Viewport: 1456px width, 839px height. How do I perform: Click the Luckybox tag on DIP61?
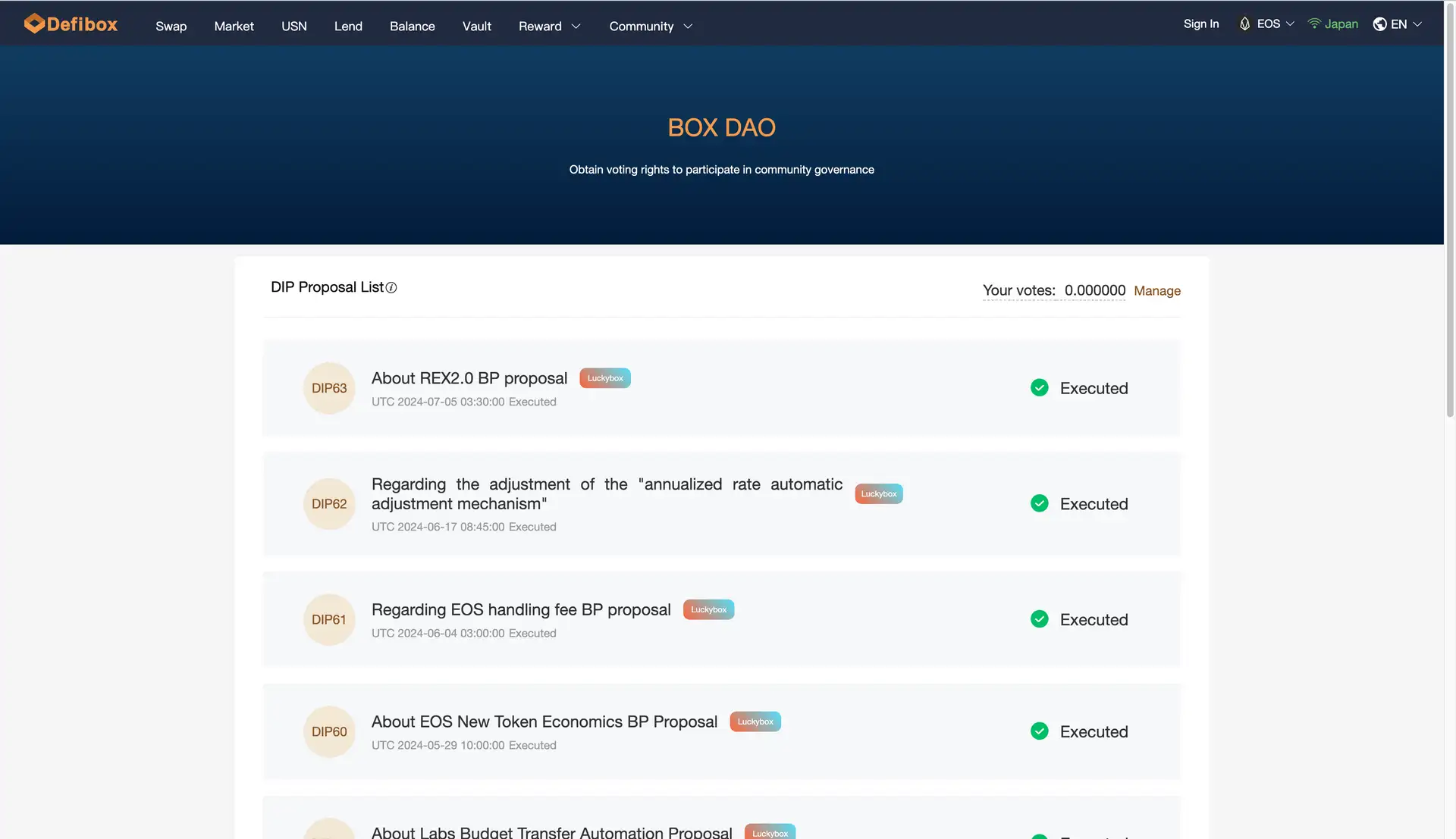click(x=708, y=610)
